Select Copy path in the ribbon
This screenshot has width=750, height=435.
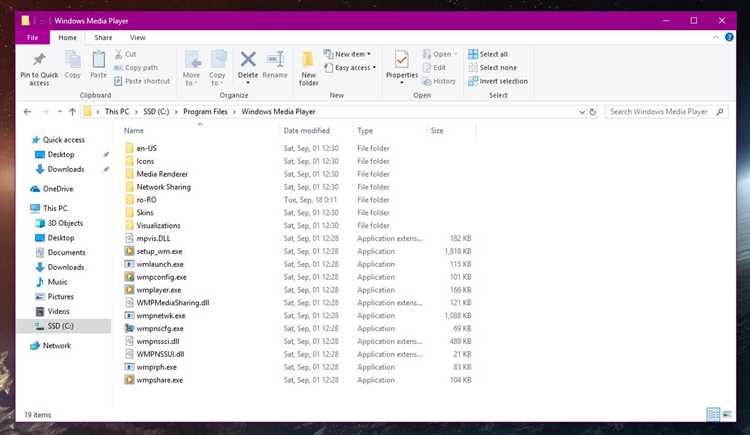tap(136, 67)
